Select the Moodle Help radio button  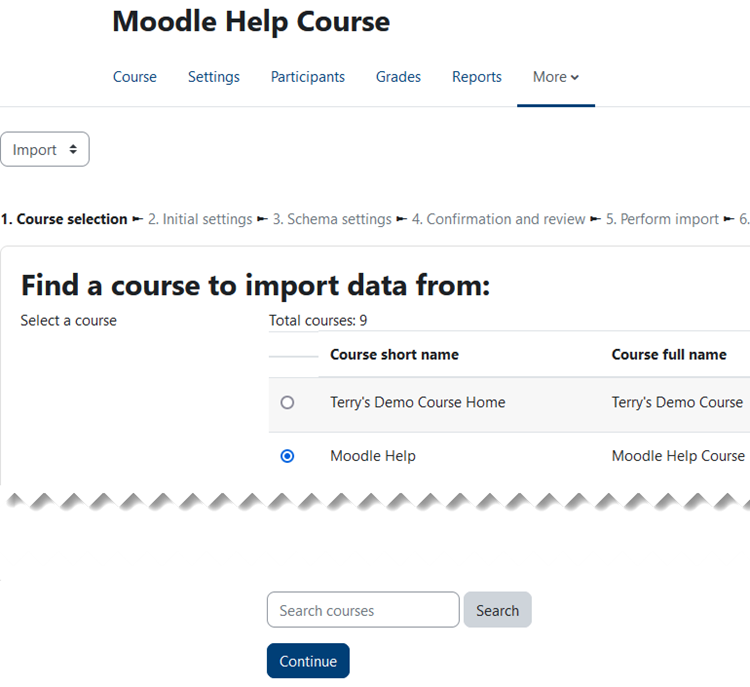tap(287, 456)
